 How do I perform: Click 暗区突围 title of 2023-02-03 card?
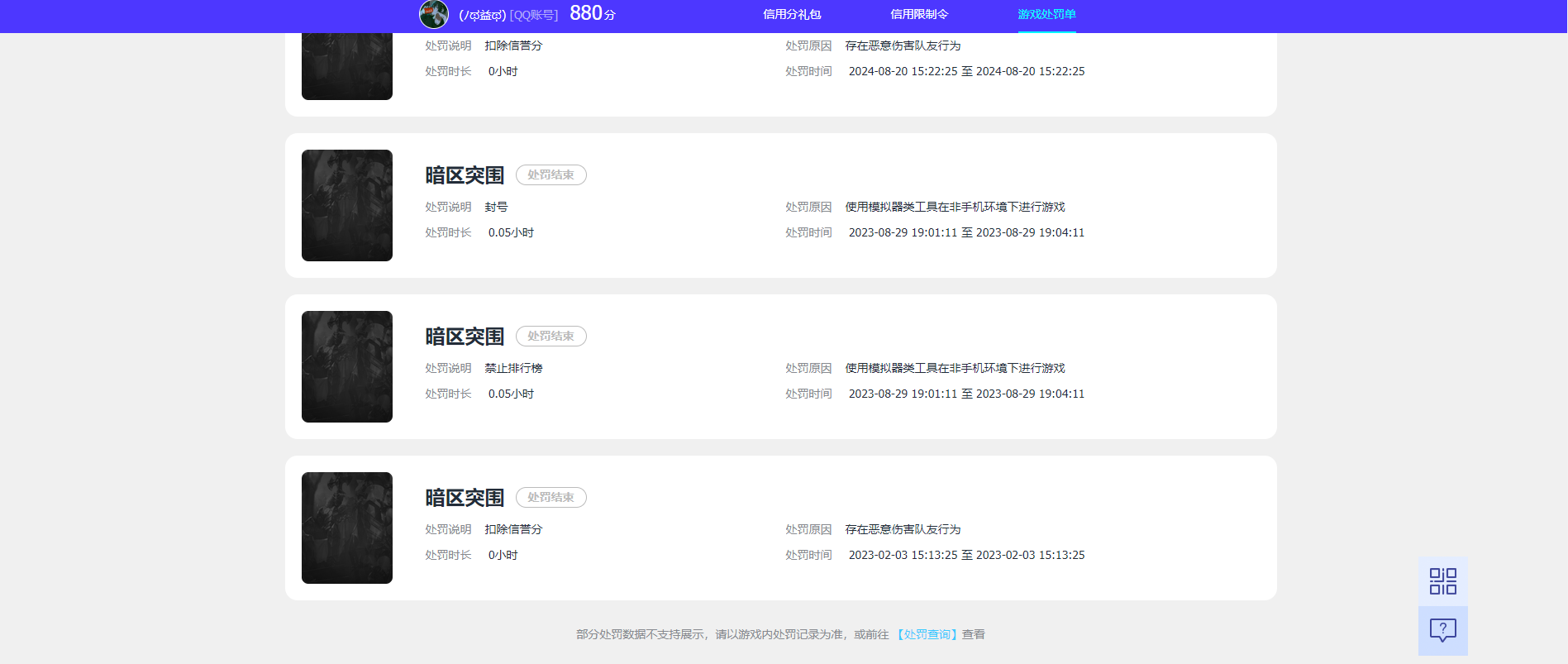(465, 498)
